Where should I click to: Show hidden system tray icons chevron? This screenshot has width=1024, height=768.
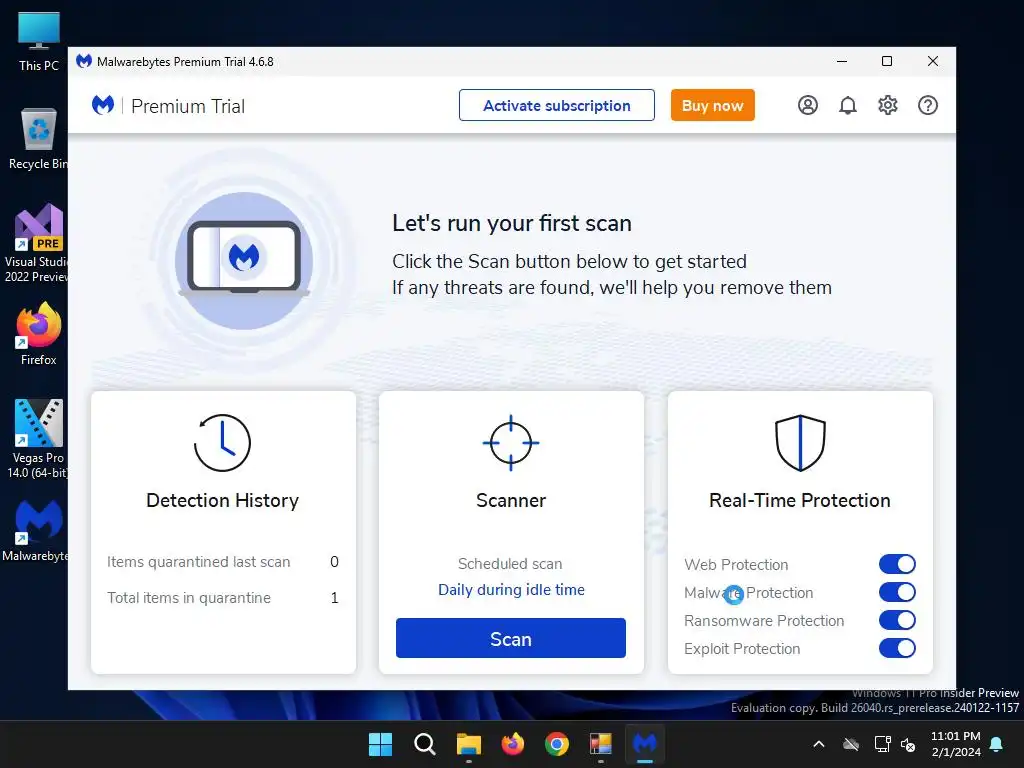[818, 744]
